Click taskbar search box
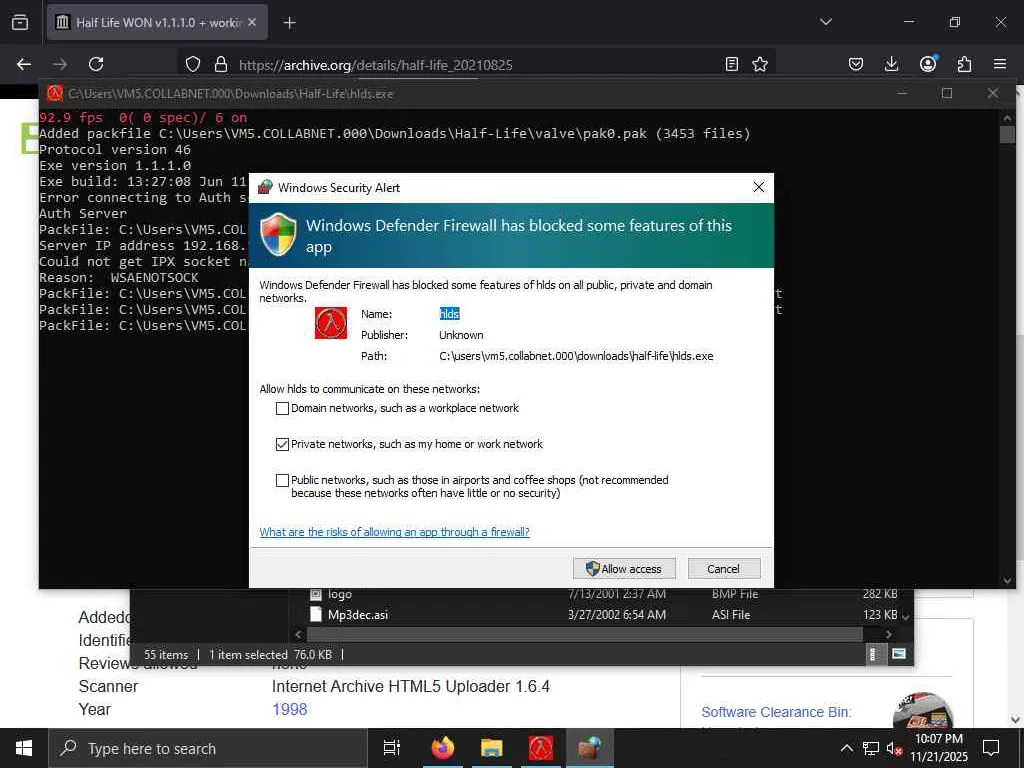The height and width of the screenshot is (768, 1024). (208, 748)
